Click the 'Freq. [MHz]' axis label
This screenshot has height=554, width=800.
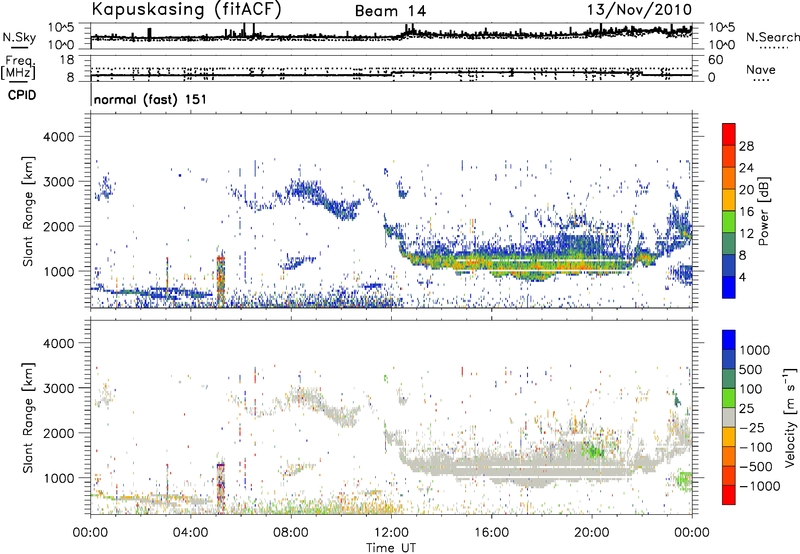pyautogui.click(x=18, y=68)
